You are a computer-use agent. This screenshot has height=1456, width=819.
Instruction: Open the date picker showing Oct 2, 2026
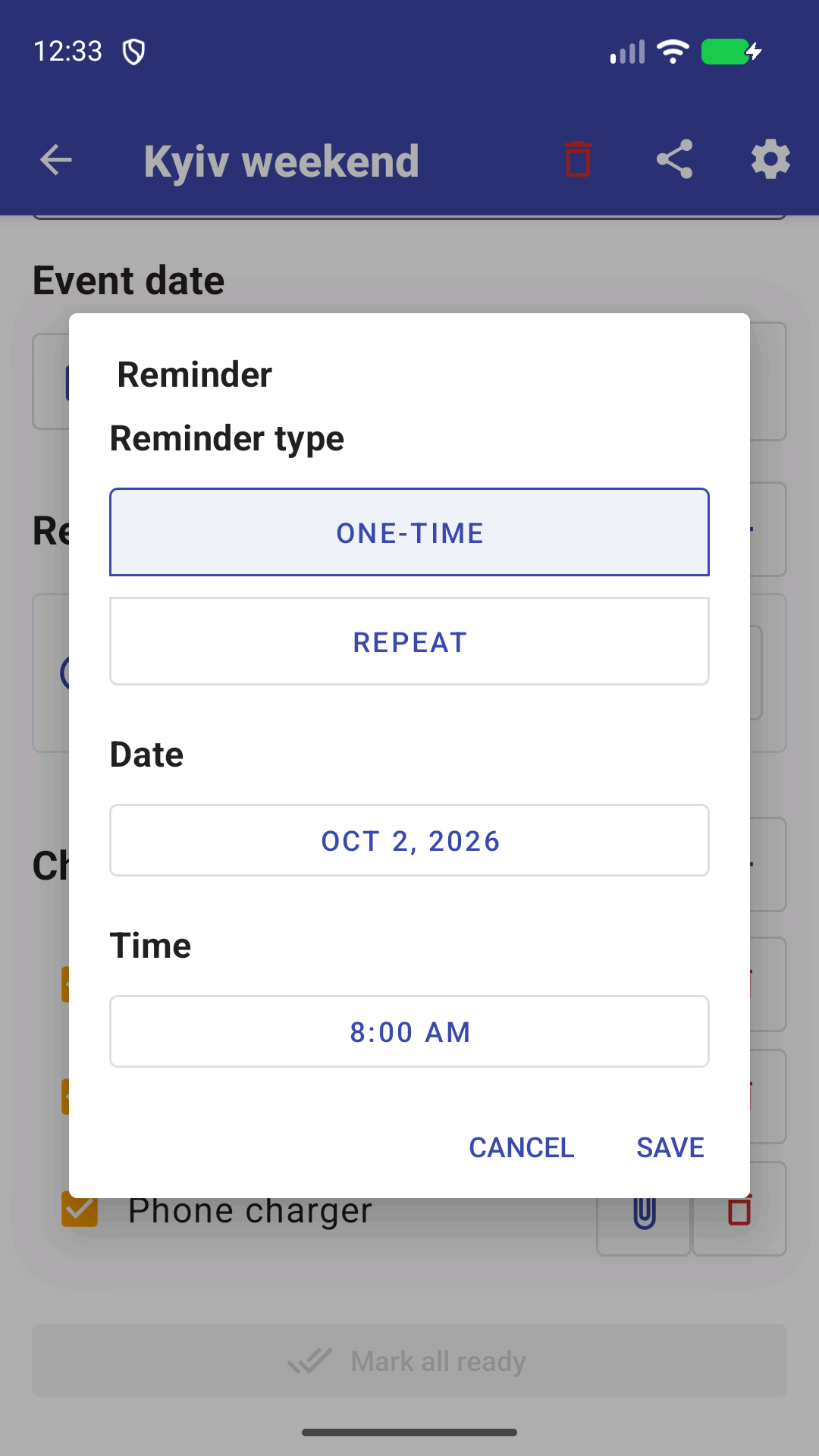click(409, 840)
